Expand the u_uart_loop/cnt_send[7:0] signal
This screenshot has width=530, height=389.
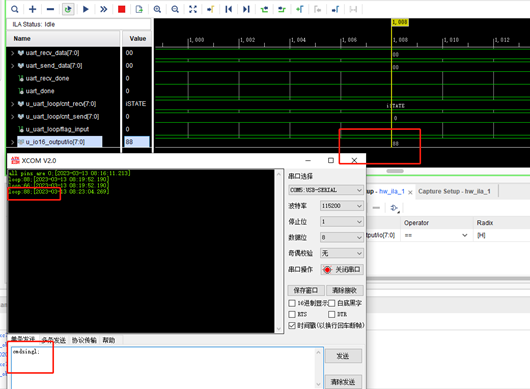pos(13,117)
